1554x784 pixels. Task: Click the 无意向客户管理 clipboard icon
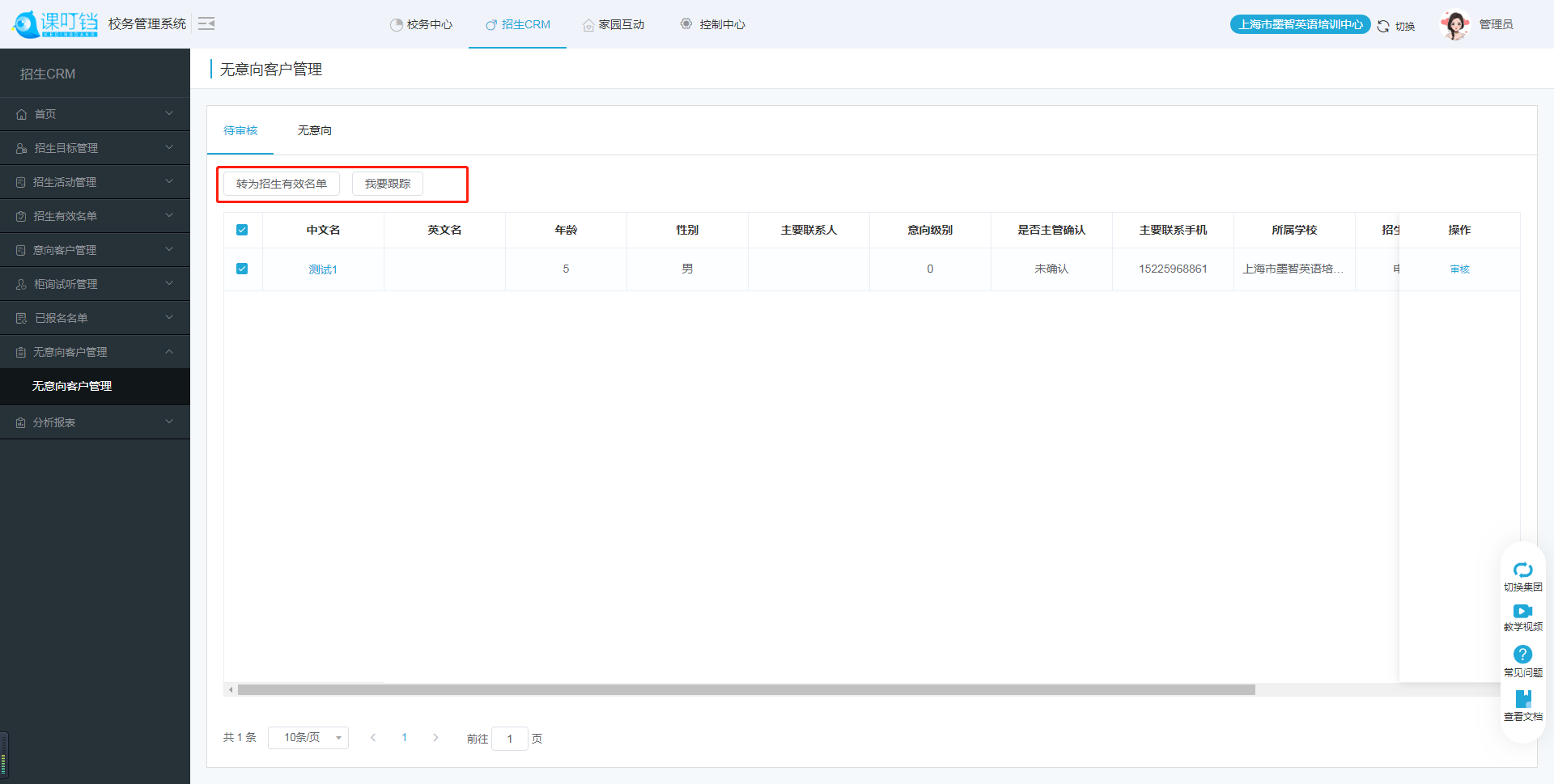tap(21, 352)
